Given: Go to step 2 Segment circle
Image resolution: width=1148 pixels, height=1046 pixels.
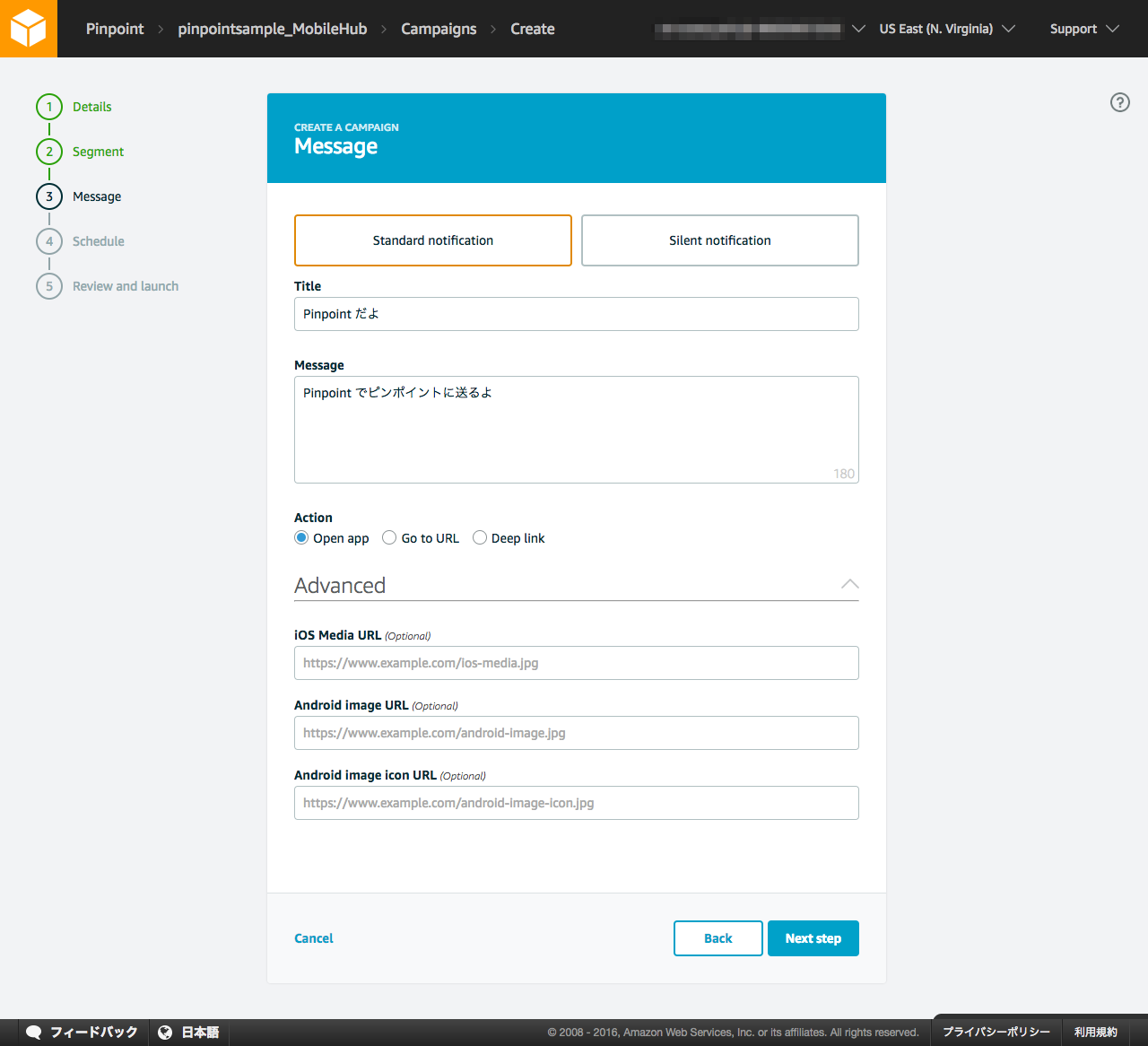Looking at the screenshot, I should 49,152.
